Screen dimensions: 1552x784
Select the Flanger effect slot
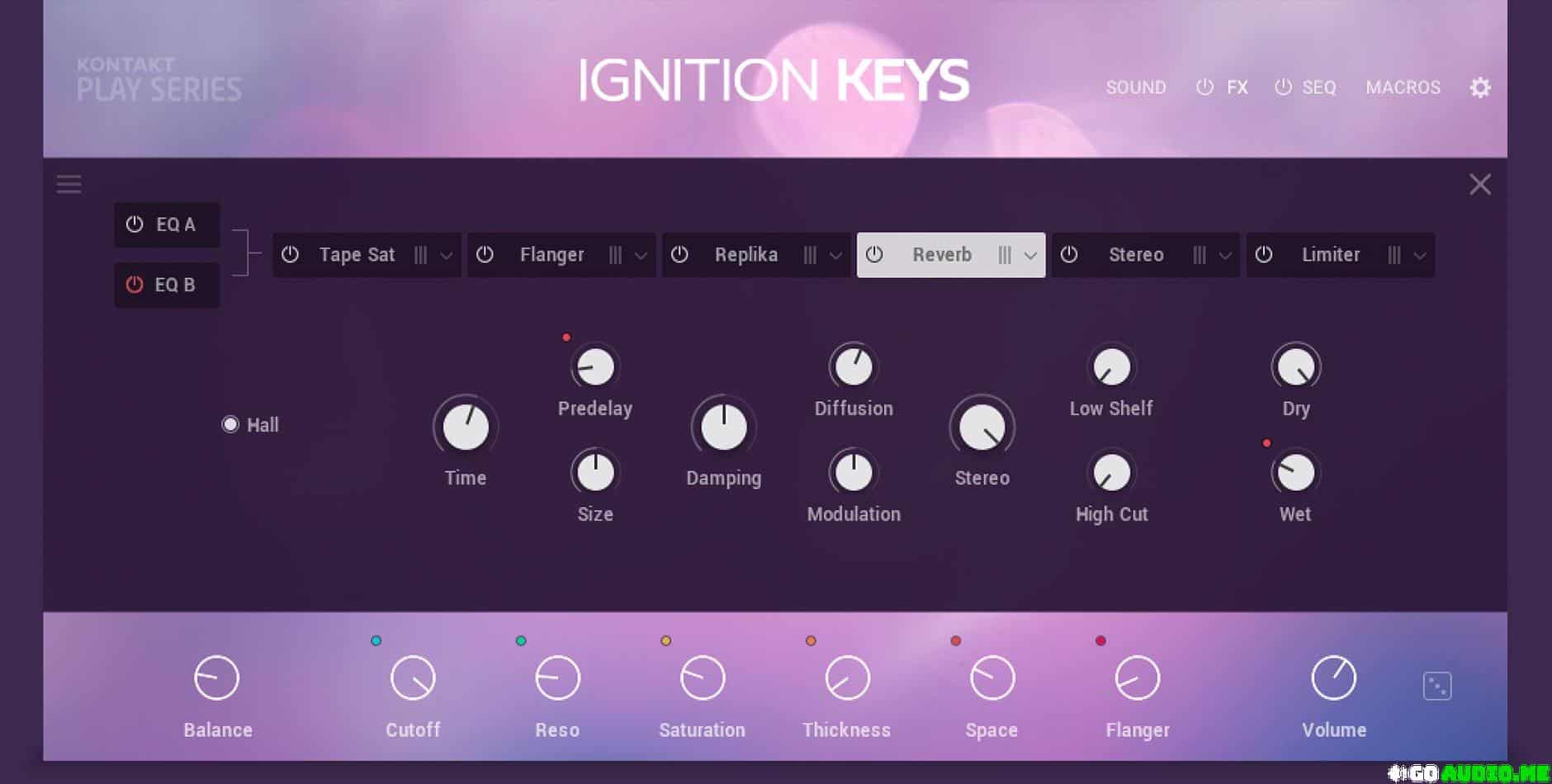[561, 255]
